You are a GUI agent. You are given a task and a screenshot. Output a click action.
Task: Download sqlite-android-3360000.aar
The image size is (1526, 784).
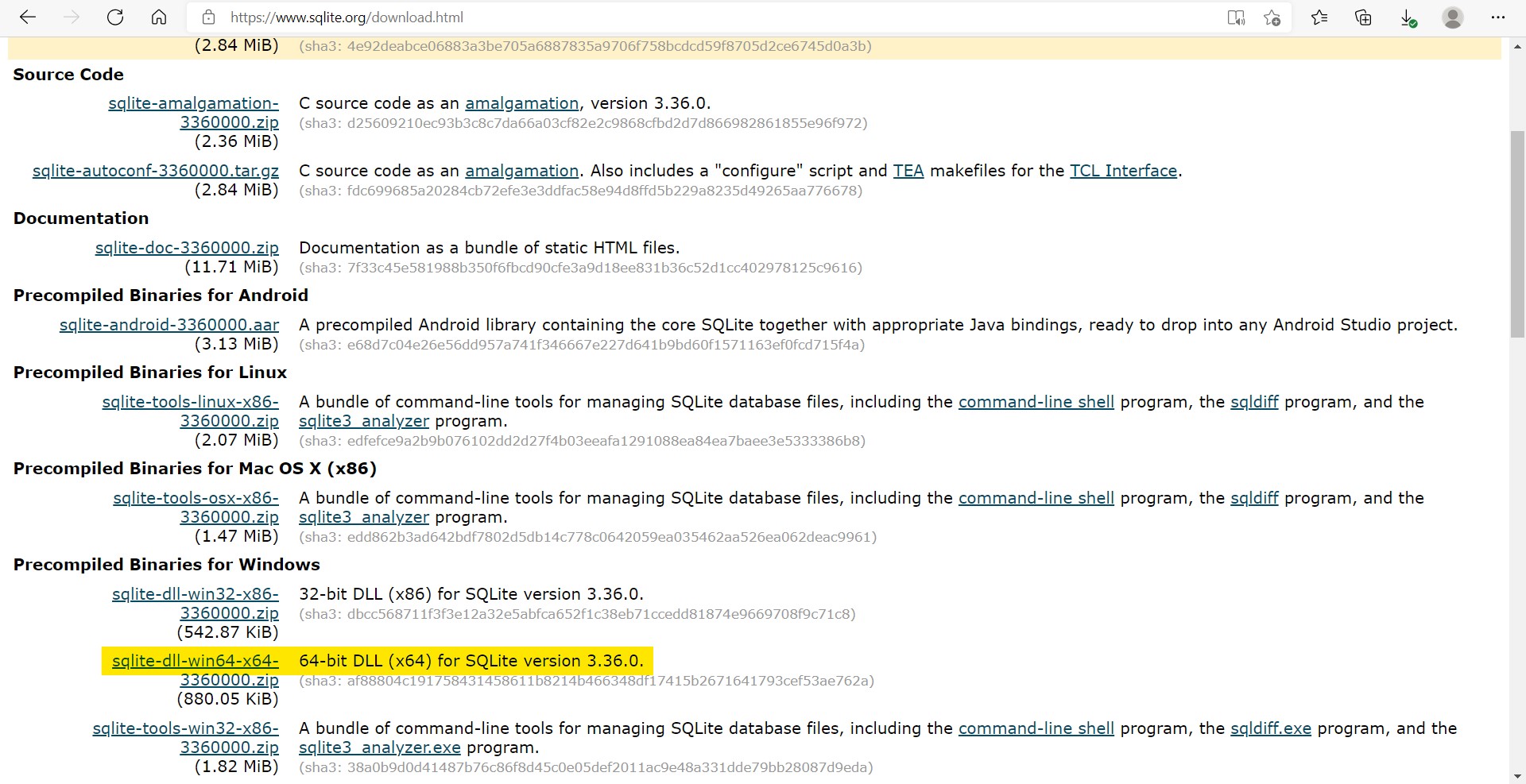(169, 325)
